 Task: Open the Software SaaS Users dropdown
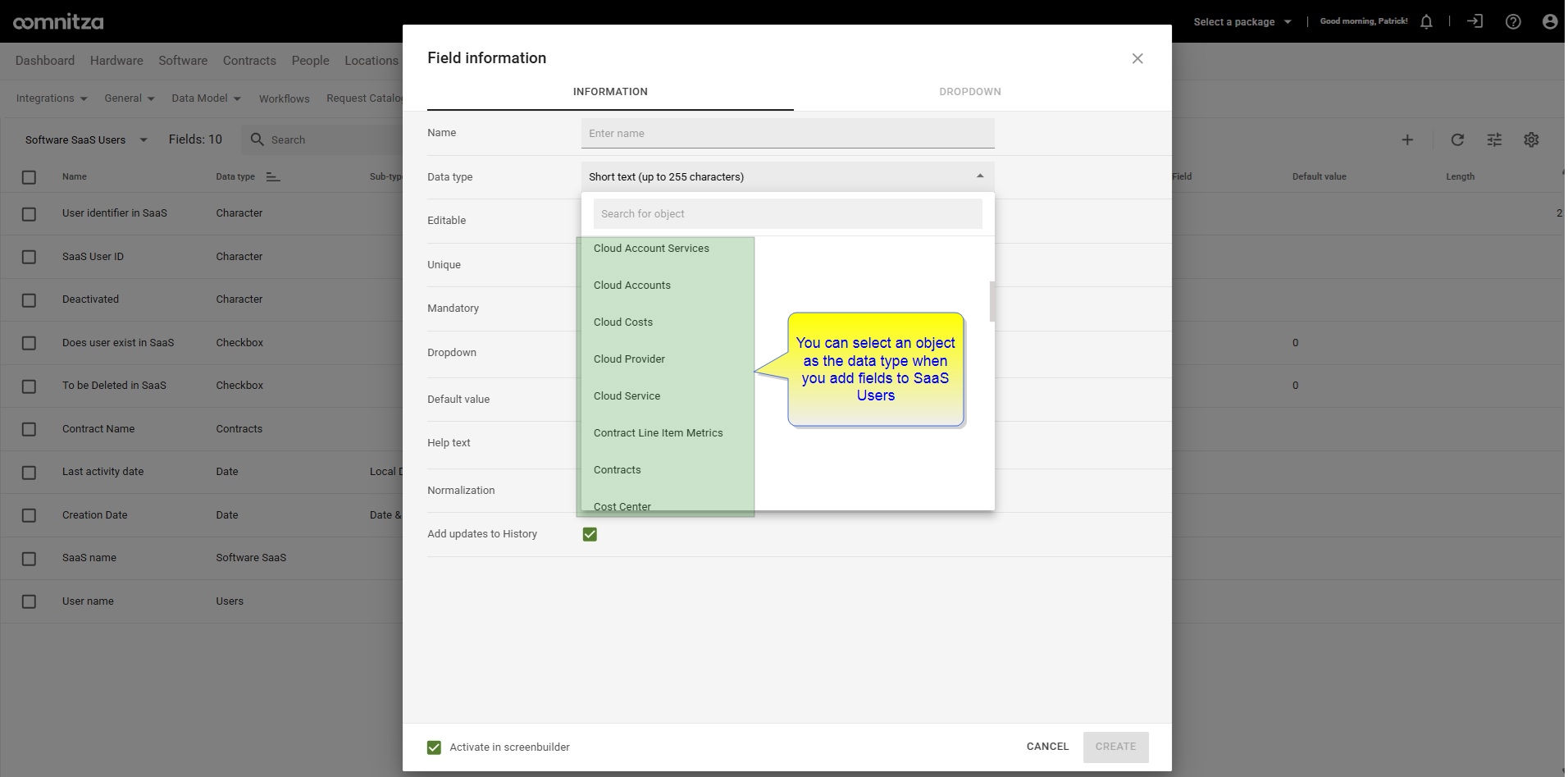coord(86,140)
